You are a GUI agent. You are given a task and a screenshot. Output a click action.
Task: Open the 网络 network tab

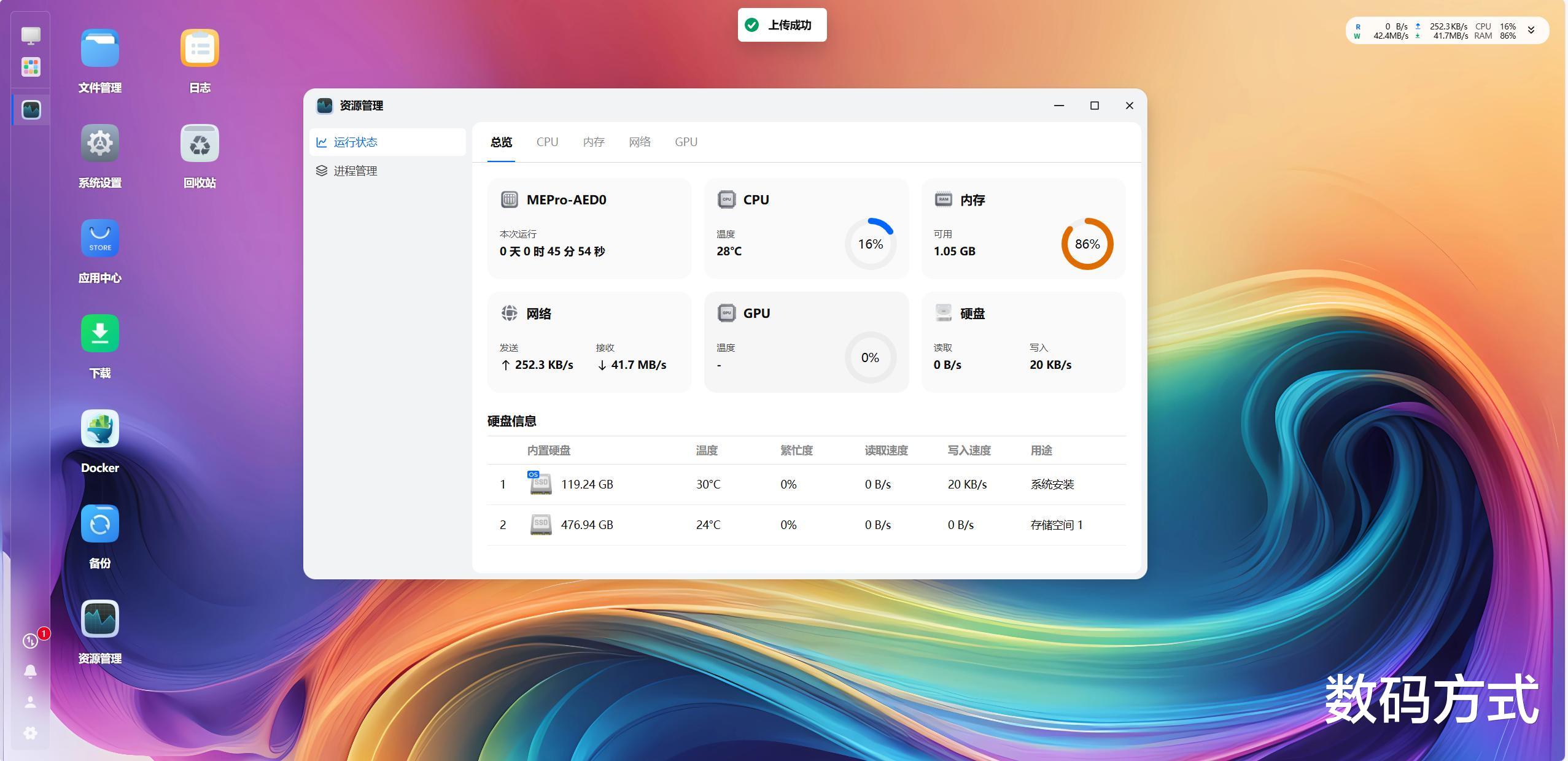point(639,142)
